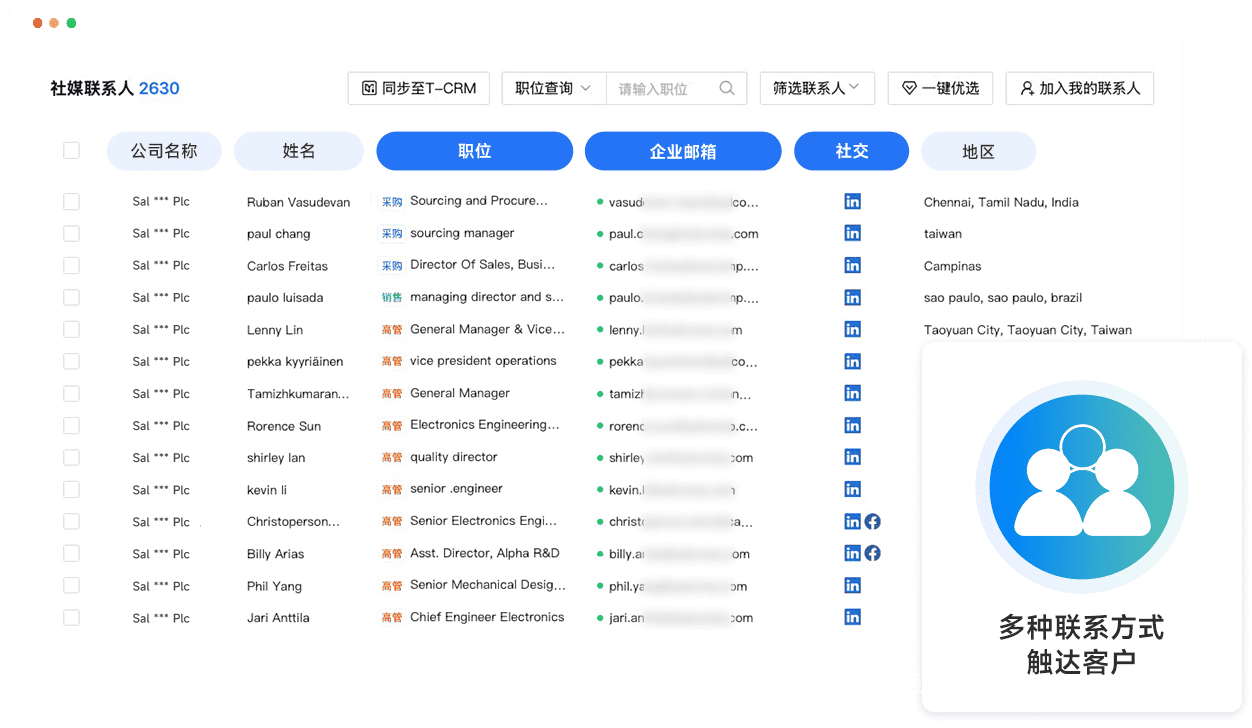Open Jari Anttila's LinkedIn icon
Image resolution: width=1252 pixels, height=728 pixels.
tap(852, 617)
